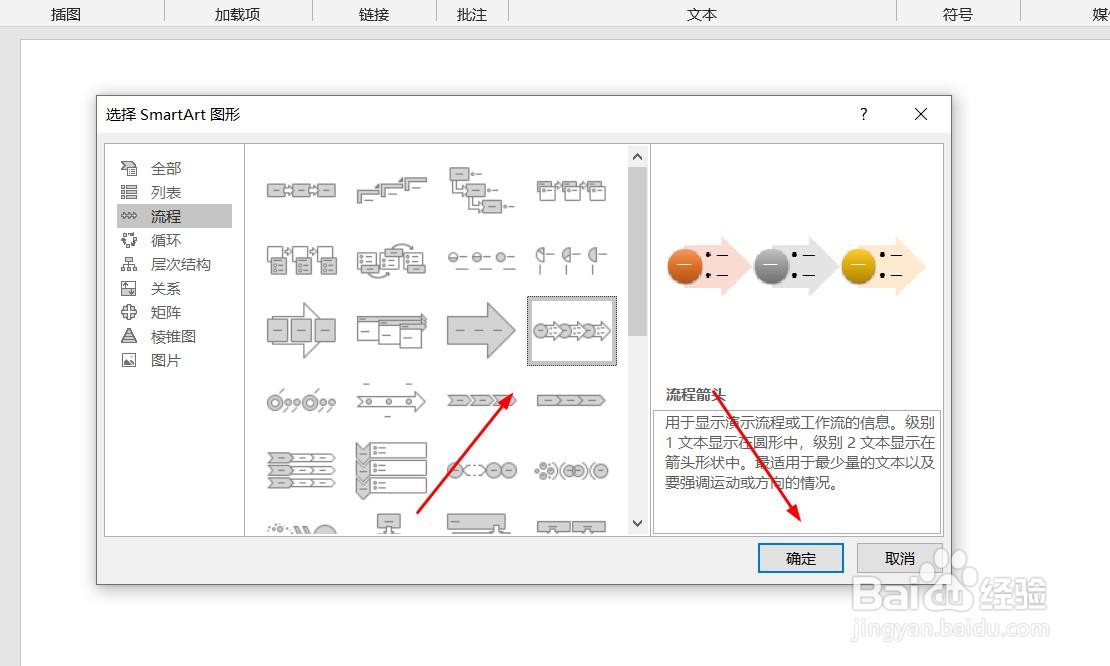Image resolution: width=1110 pixels, height=666 pixels.
Task: Pick the descending staircase boxes layout
Action: [481, 190]
